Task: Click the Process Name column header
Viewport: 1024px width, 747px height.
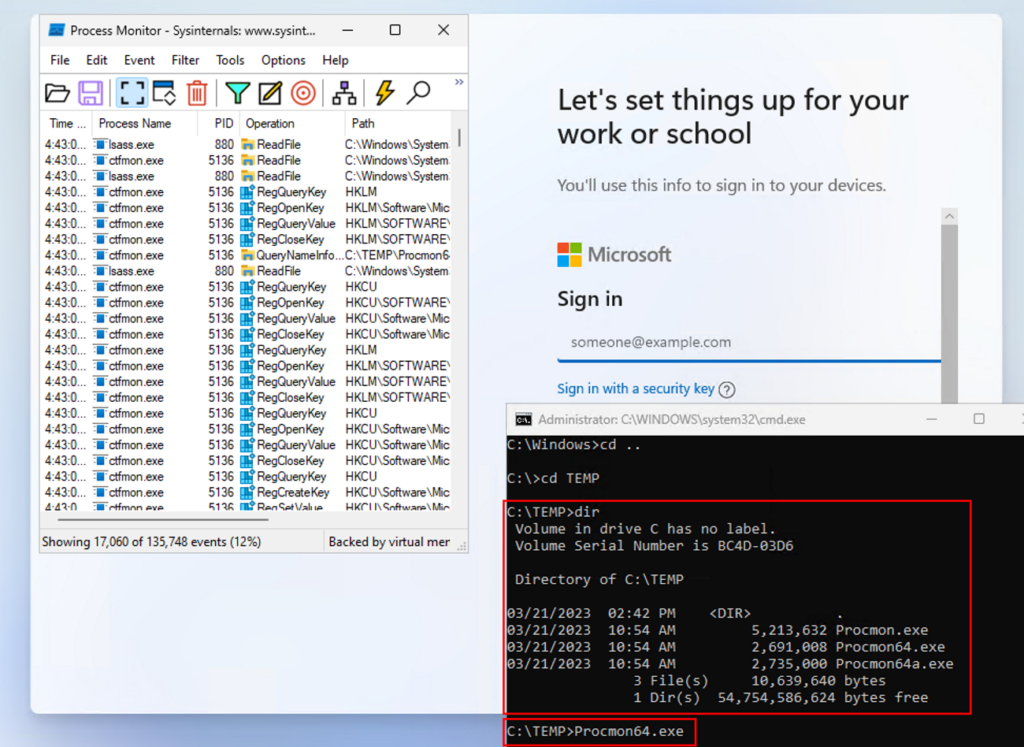Action: (135, 124)
